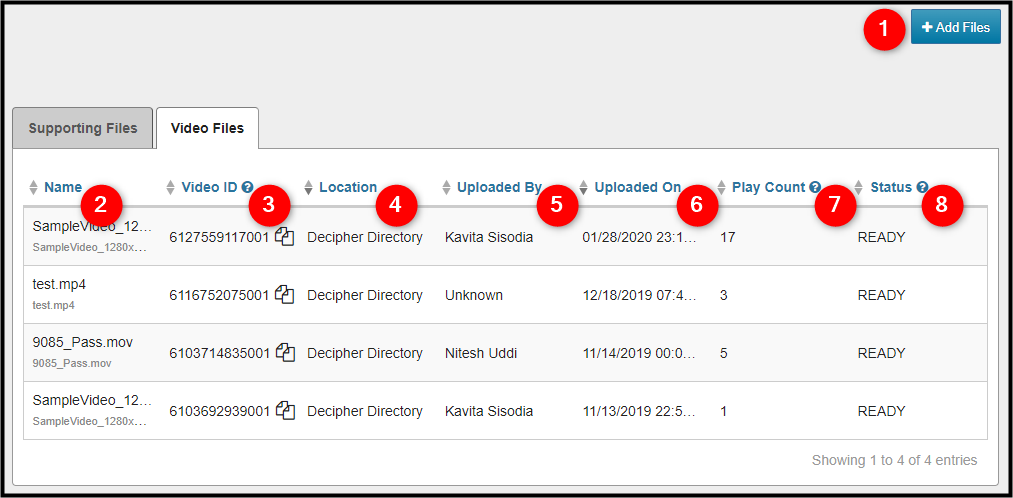Click the sort arrows beside the Uploaded On column
The image size is (1013, 498).
click(584, 187)
